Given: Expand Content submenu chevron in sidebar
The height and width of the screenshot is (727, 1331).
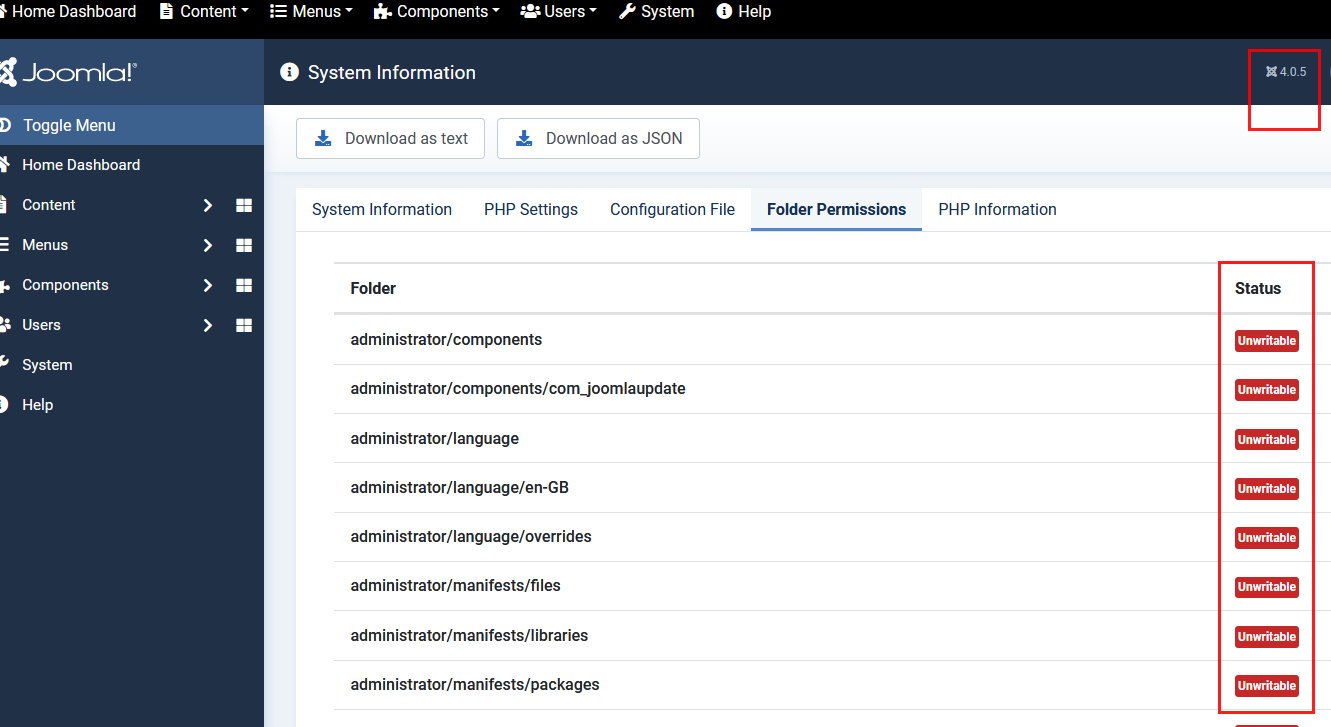Looking at the screenshot, I should click(208, 205).
